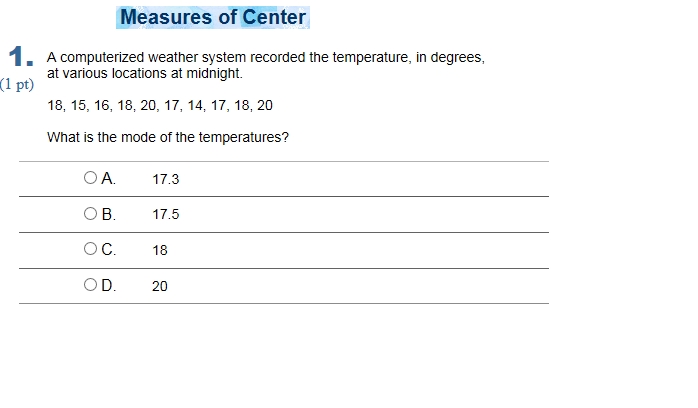Image resolution: width=698 pixels, height=408 pixels.
Task: Click the large question number 1
Action: [x=20, y=57]
